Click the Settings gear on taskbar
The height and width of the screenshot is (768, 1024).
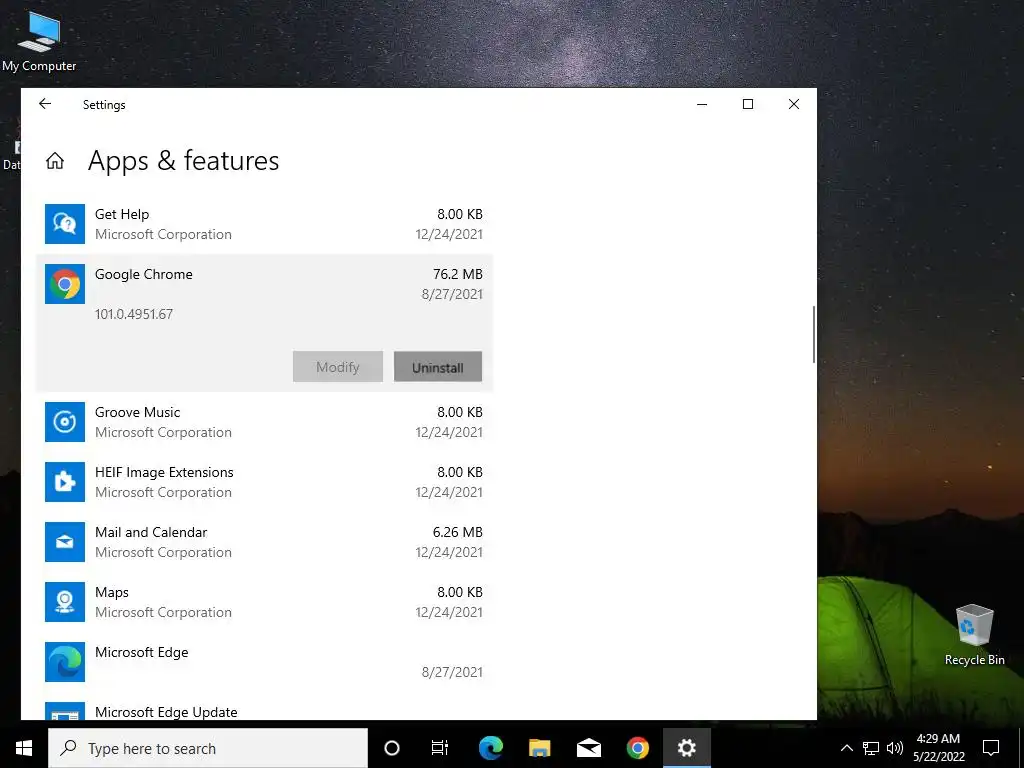686,748
